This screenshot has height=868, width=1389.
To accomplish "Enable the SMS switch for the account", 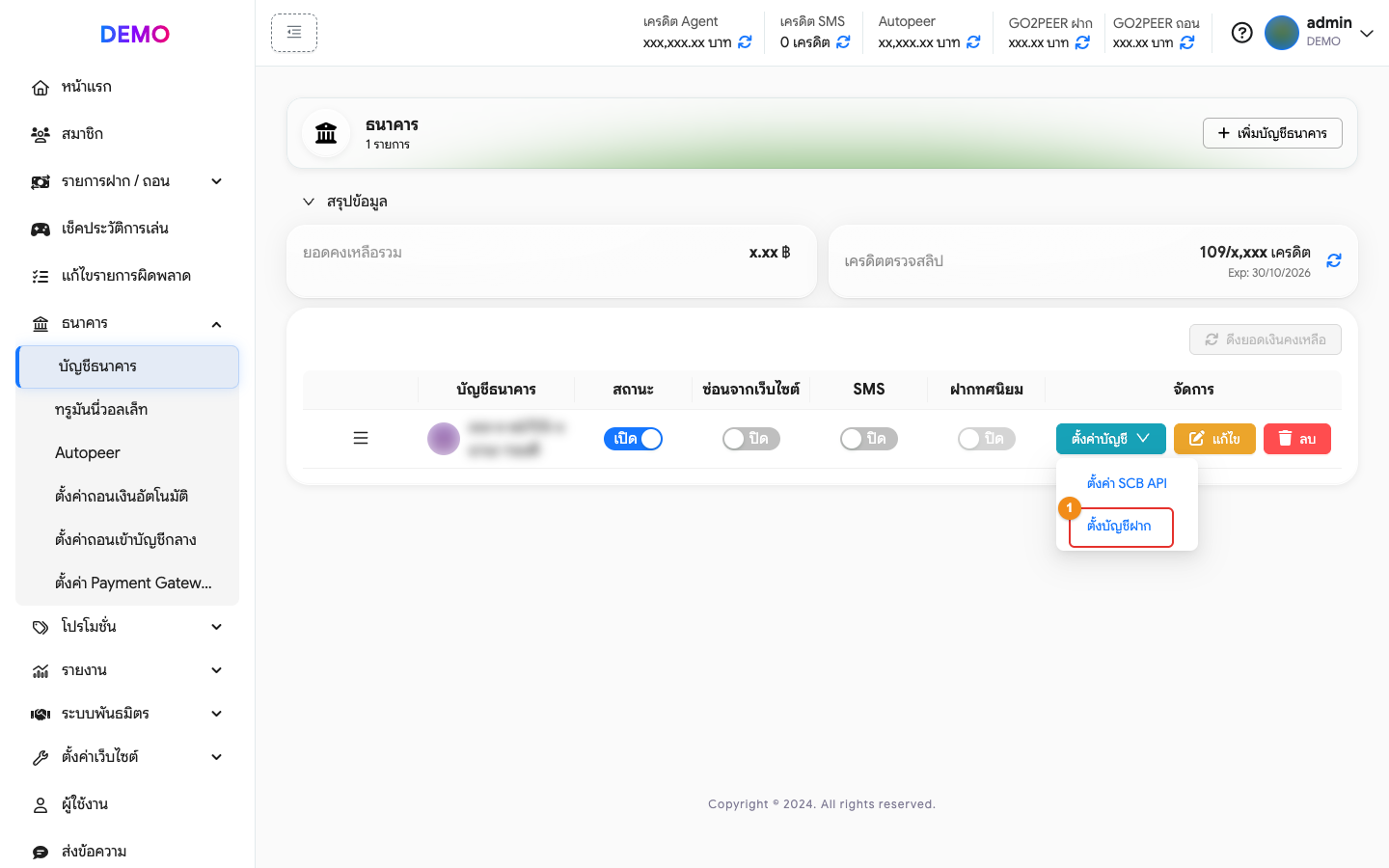I will [x=869, y=439].
